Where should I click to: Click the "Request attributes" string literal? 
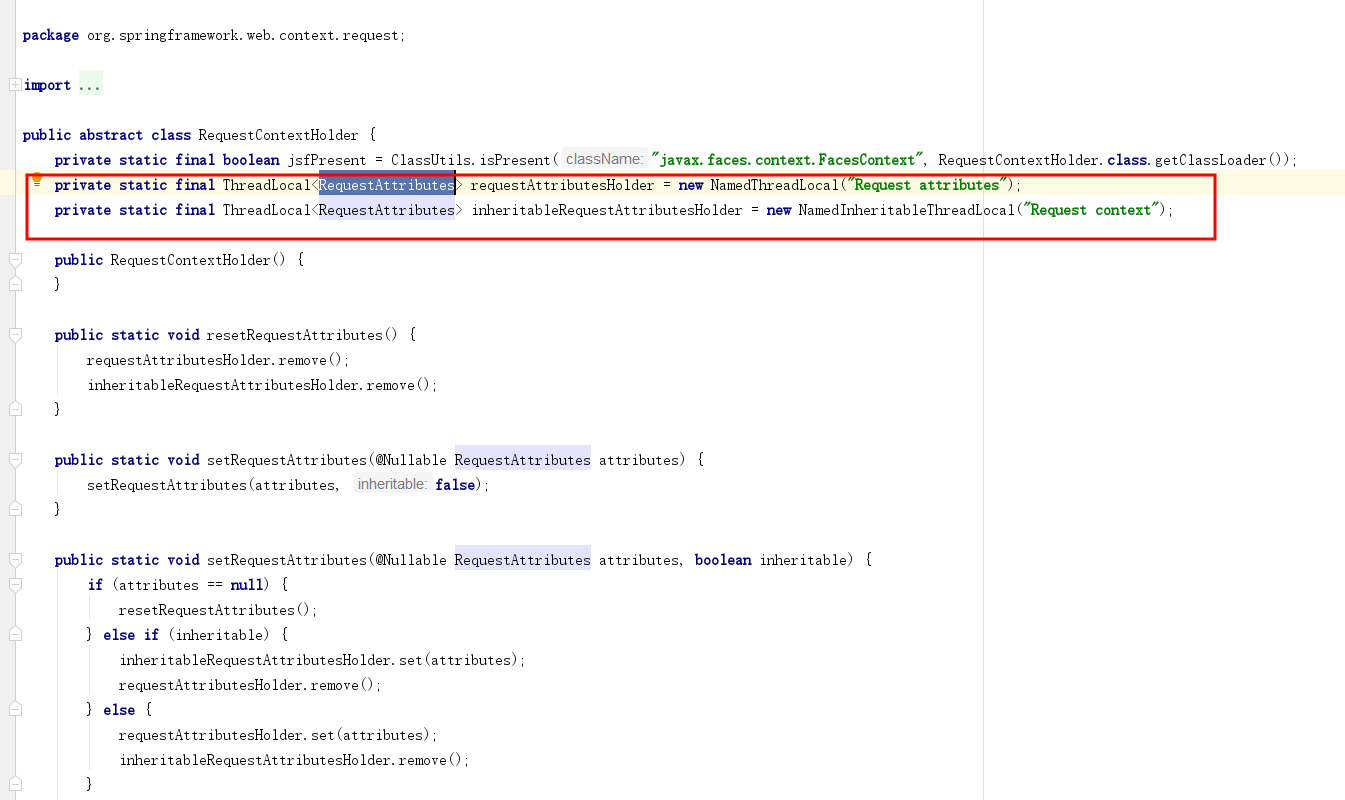[927, 185]
